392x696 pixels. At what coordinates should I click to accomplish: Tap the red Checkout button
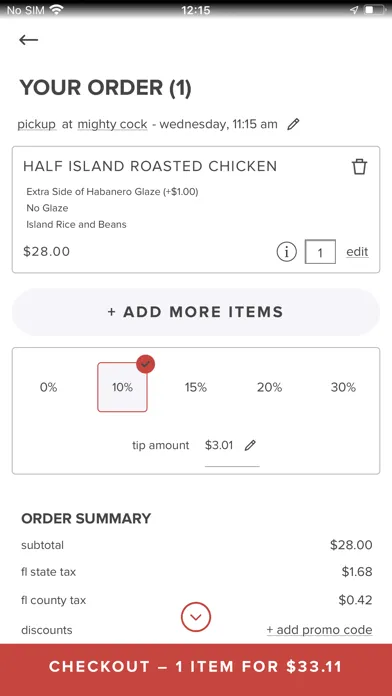[196, 667]
